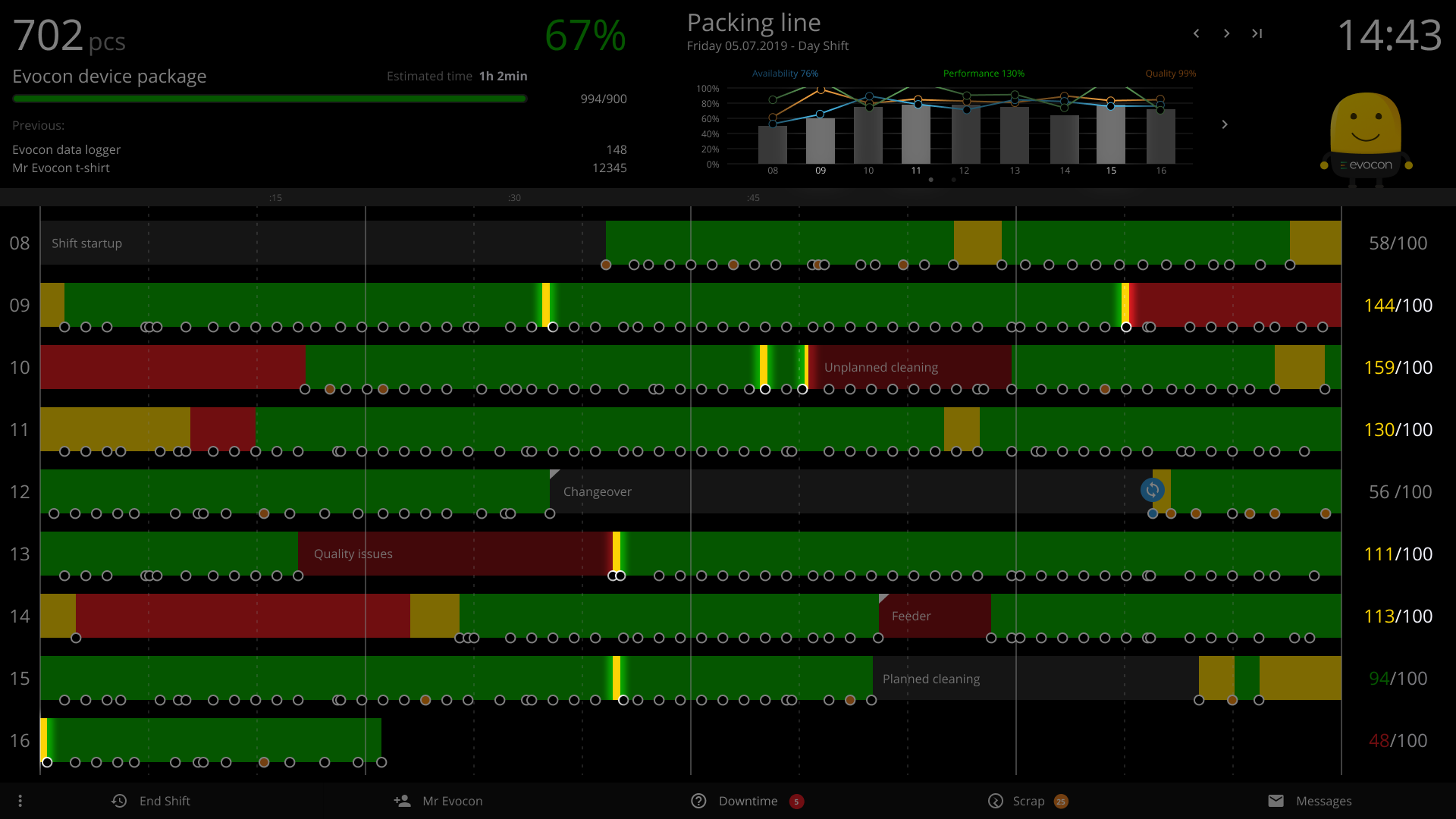Viewport: 1456px width, 819px height.
Task: Click hour 10 count 159/100
Action: 1398,367
